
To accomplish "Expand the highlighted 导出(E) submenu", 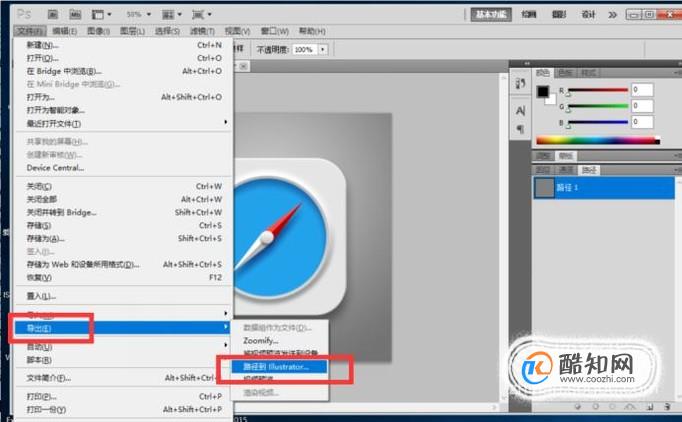I will 123,328.
